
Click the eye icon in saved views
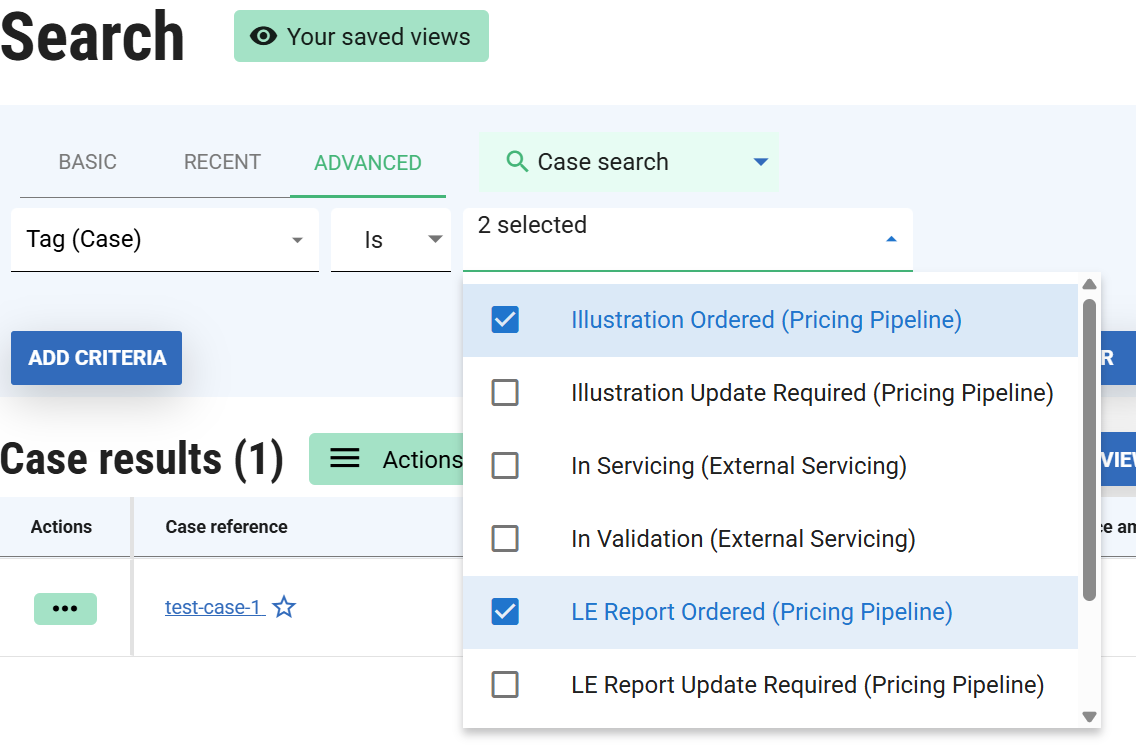[x=263, y=37]
